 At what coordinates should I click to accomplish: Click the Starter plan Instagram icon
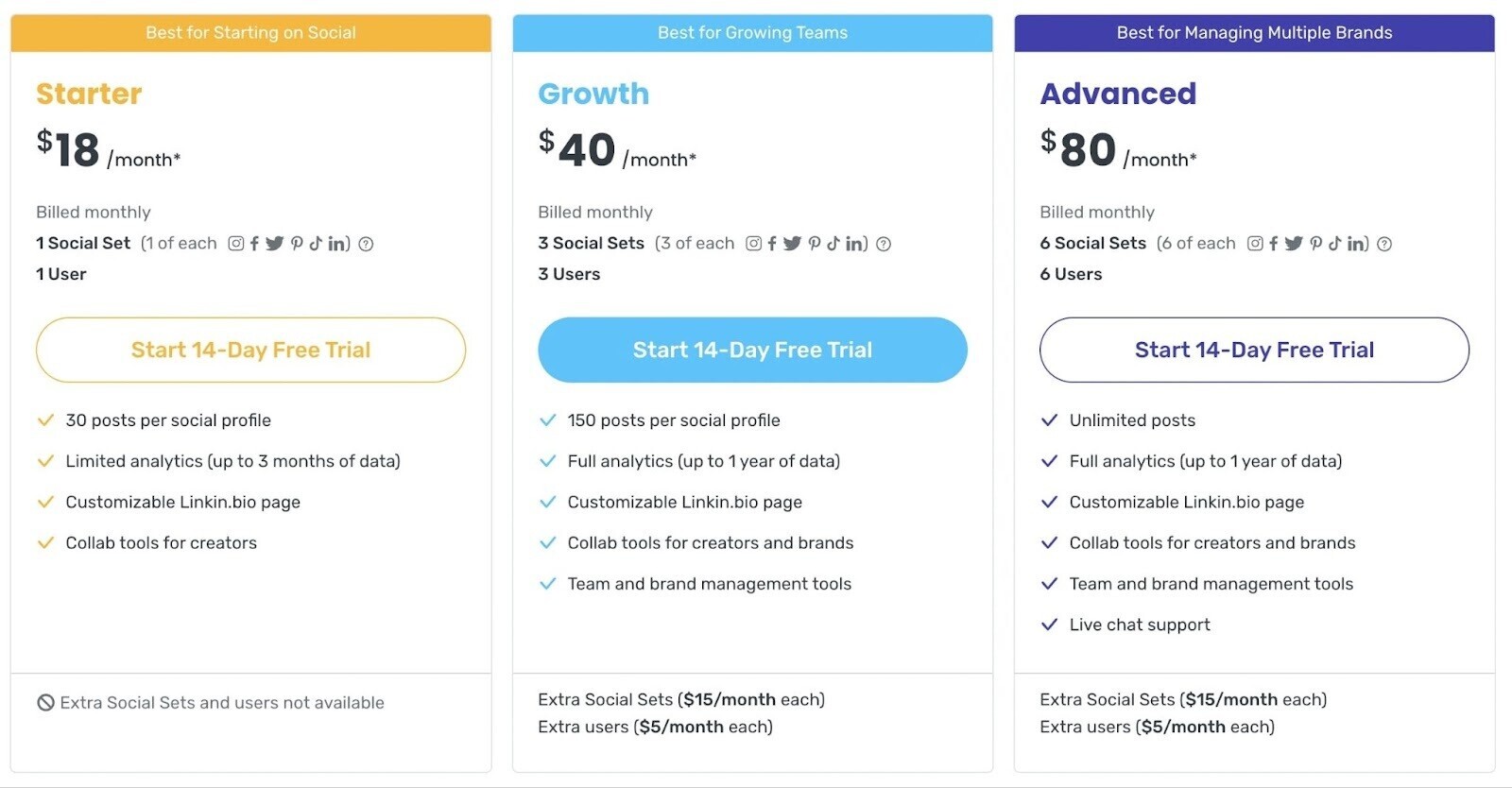(x=236, y=244)
